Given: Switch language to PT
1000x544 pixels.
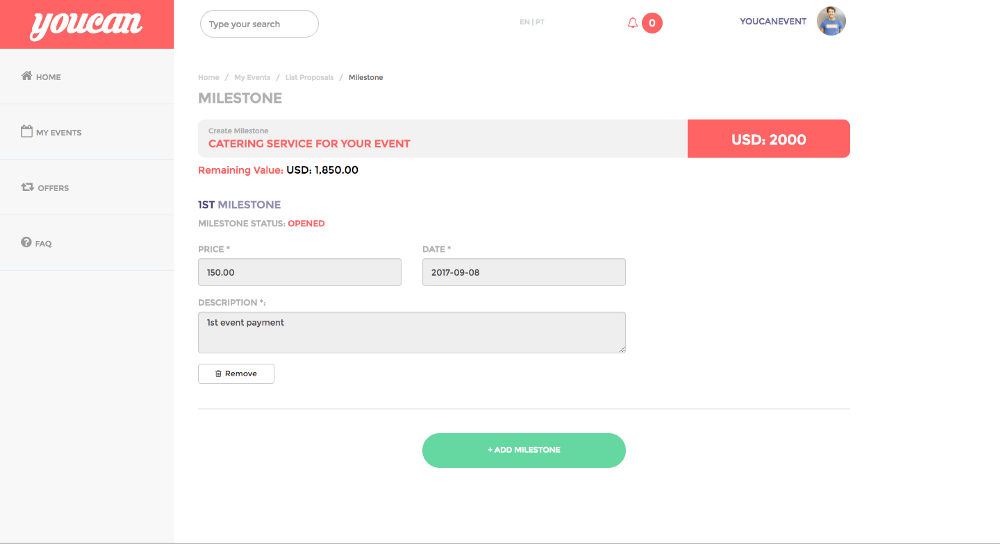Looking at the screenshot, I should (x=540, y=22).
